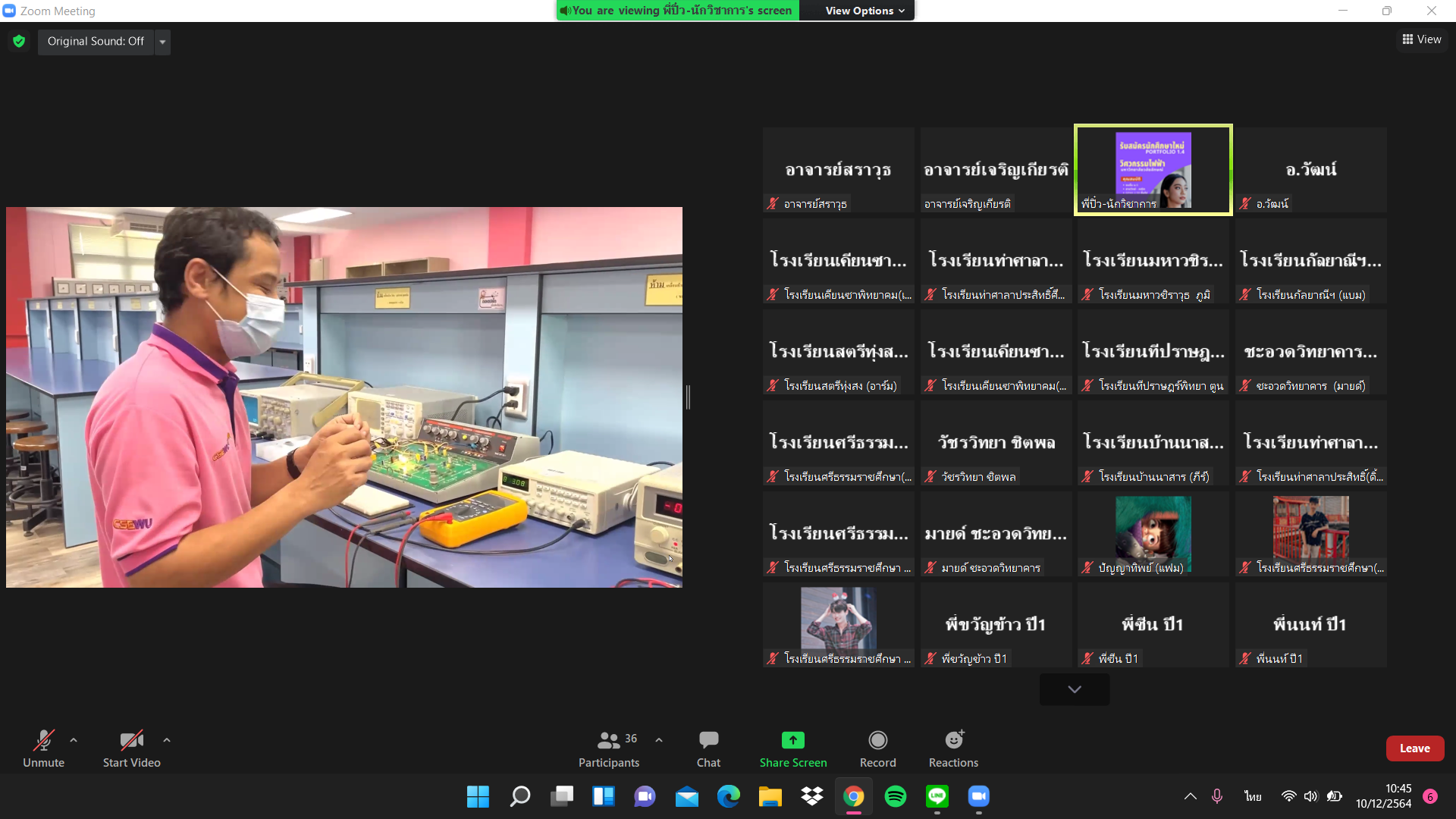This screenshot has height=819, width=1456.
Task: Expand the Original Sound dropdown arrow
Action: tap(162, 42)
